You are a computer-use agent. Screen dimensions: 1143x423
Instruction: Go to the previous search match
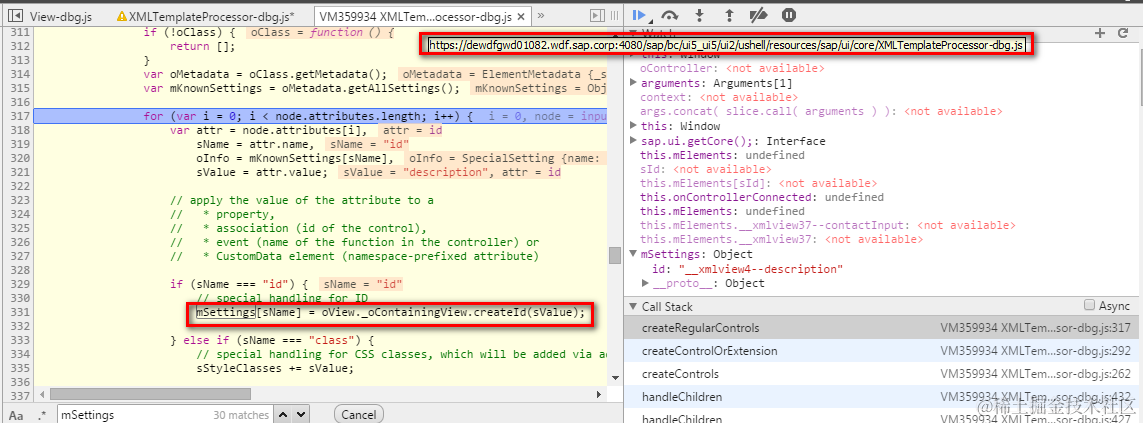[284, 415]
